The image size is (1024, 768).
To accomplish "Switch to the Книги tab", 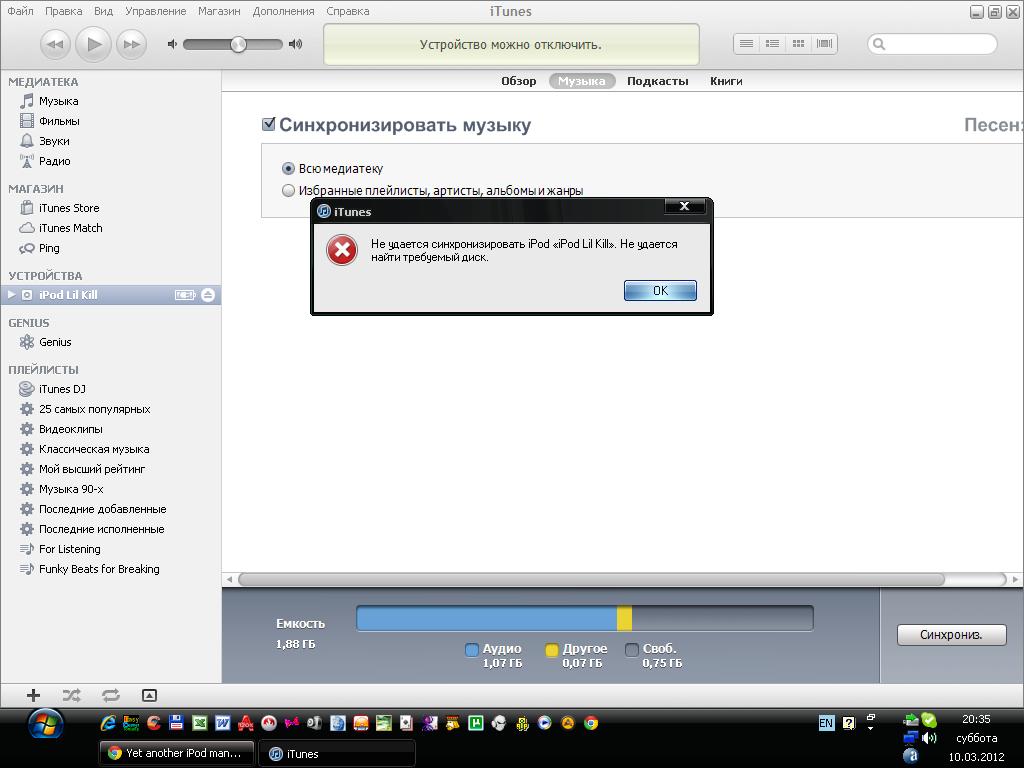I will [x=726, y=81].
